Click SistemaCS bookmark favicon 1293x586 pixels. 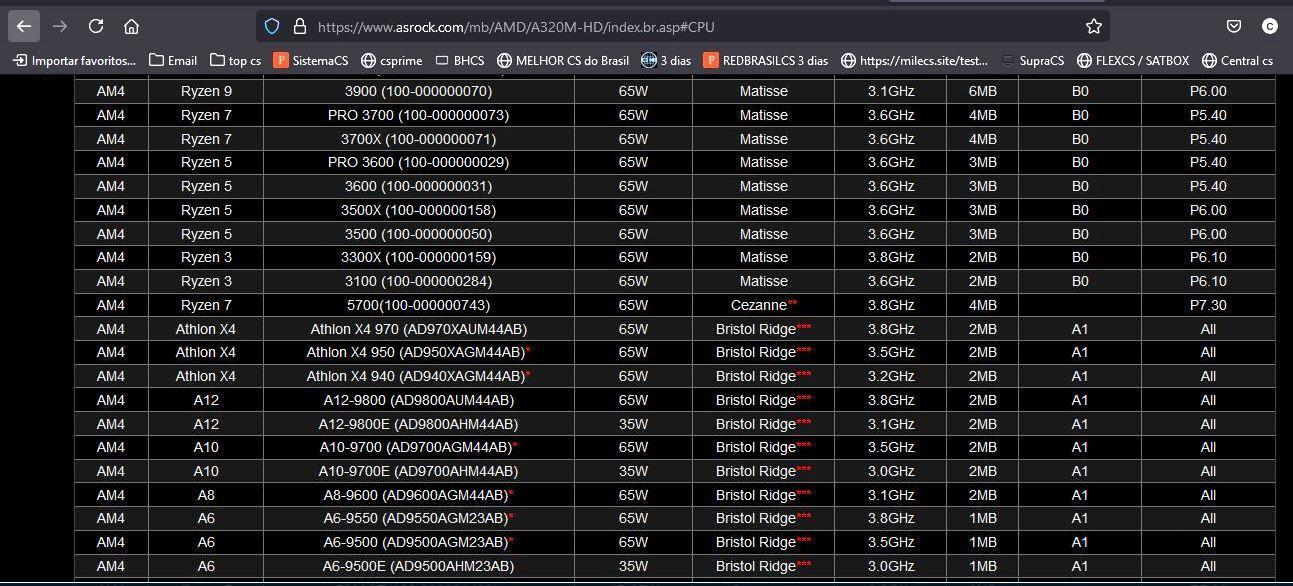click(x=281, y=60)
